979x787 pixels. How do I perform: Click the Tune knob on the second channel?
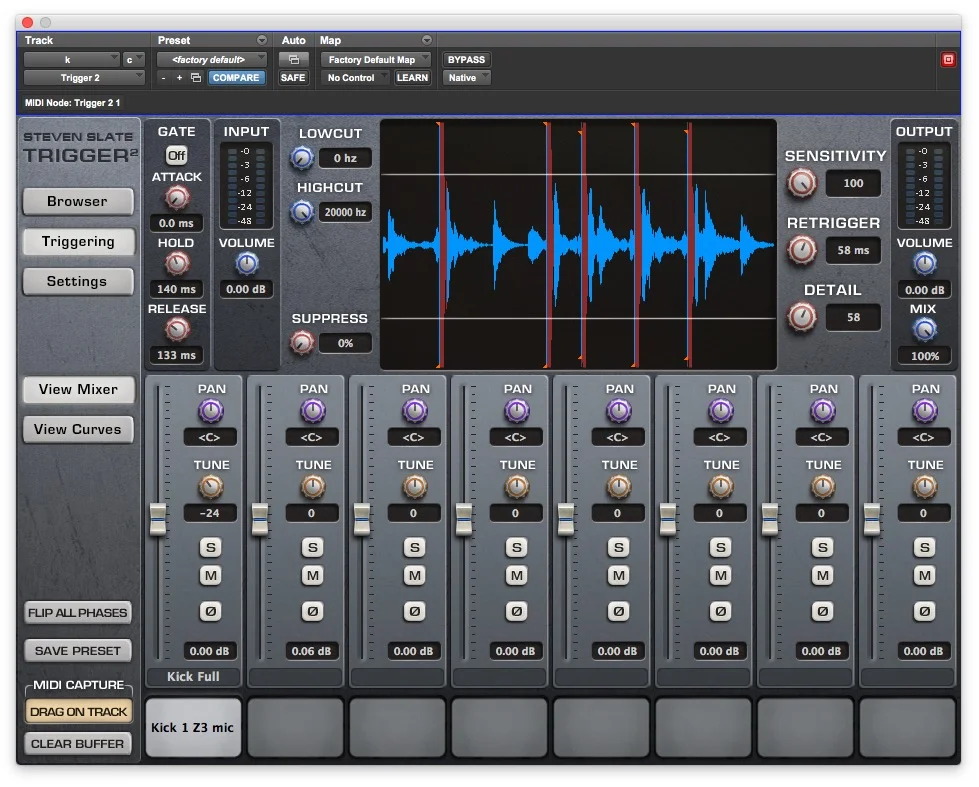pos(313,487)
